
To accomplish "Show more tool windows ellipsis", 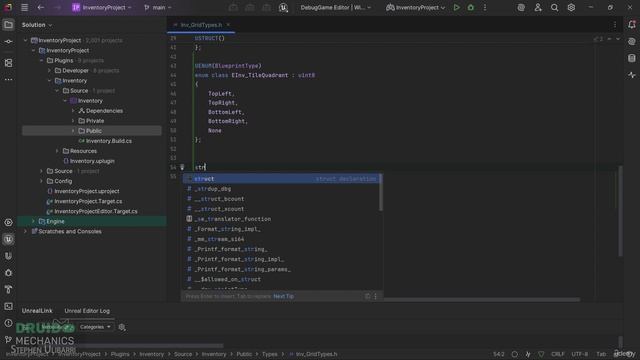I will [8, 80].
